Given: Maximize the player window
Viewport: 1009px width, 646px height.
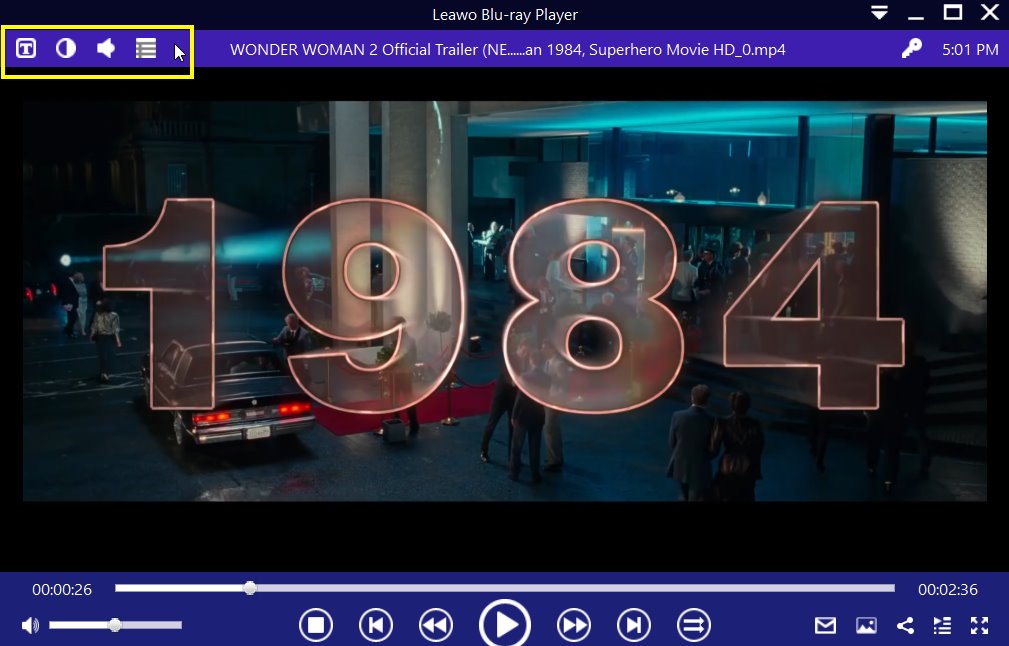Looking at the screenshot, I should 952,12.
